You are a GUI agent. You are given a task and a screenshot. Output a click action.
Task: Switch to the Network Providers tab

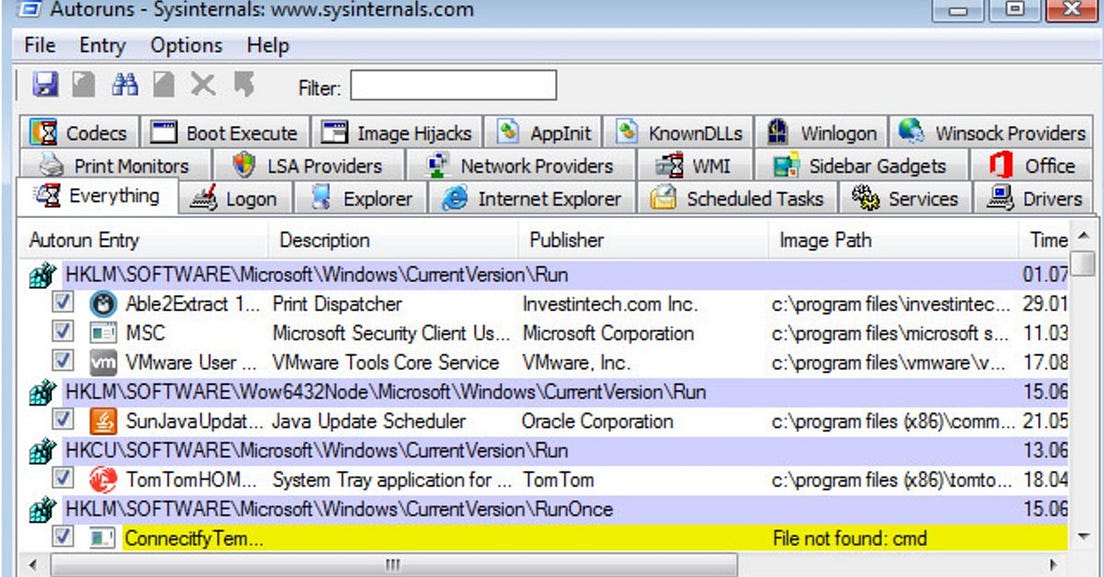tap(520, 165)
